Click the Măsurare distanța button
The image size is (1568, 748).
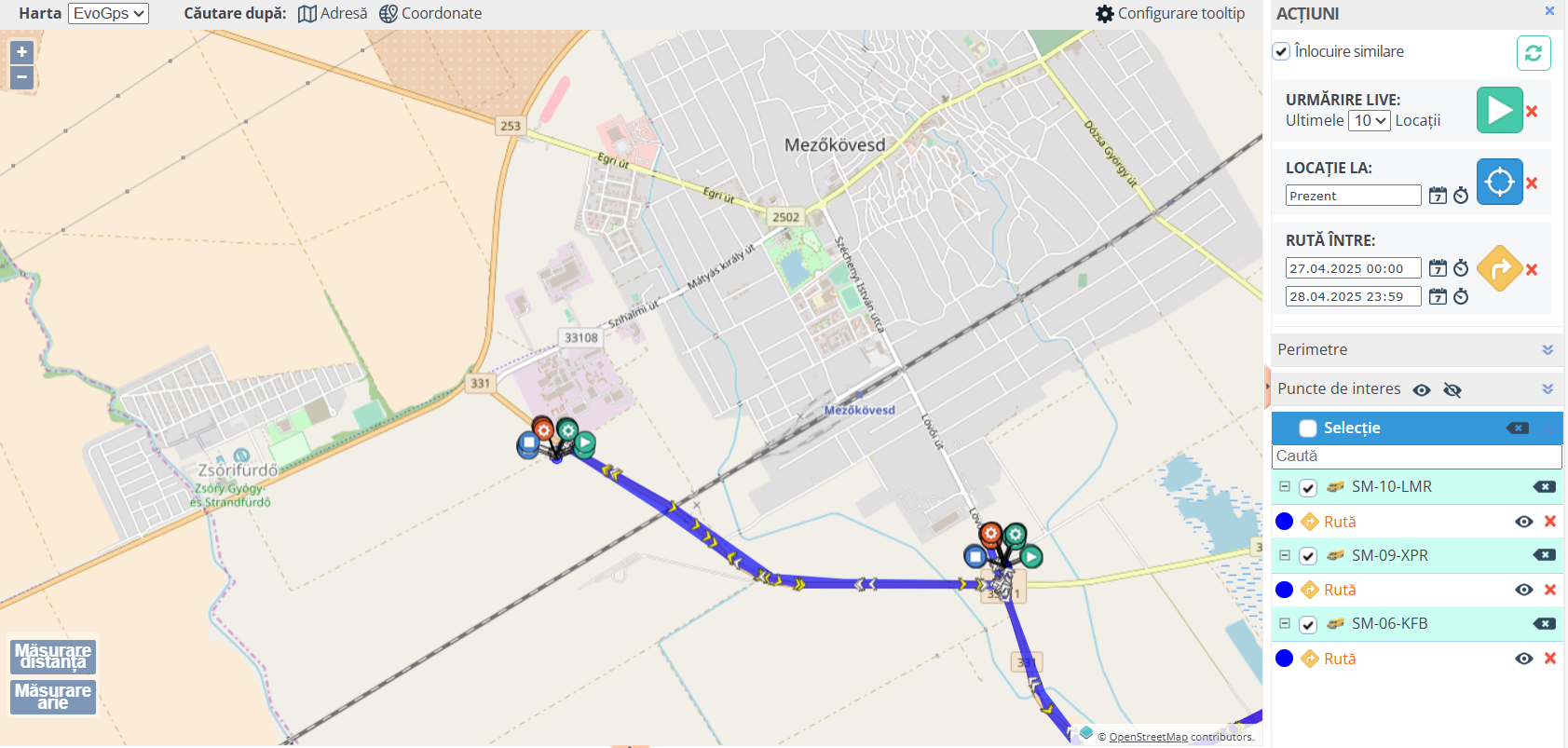tap(53, 657)
